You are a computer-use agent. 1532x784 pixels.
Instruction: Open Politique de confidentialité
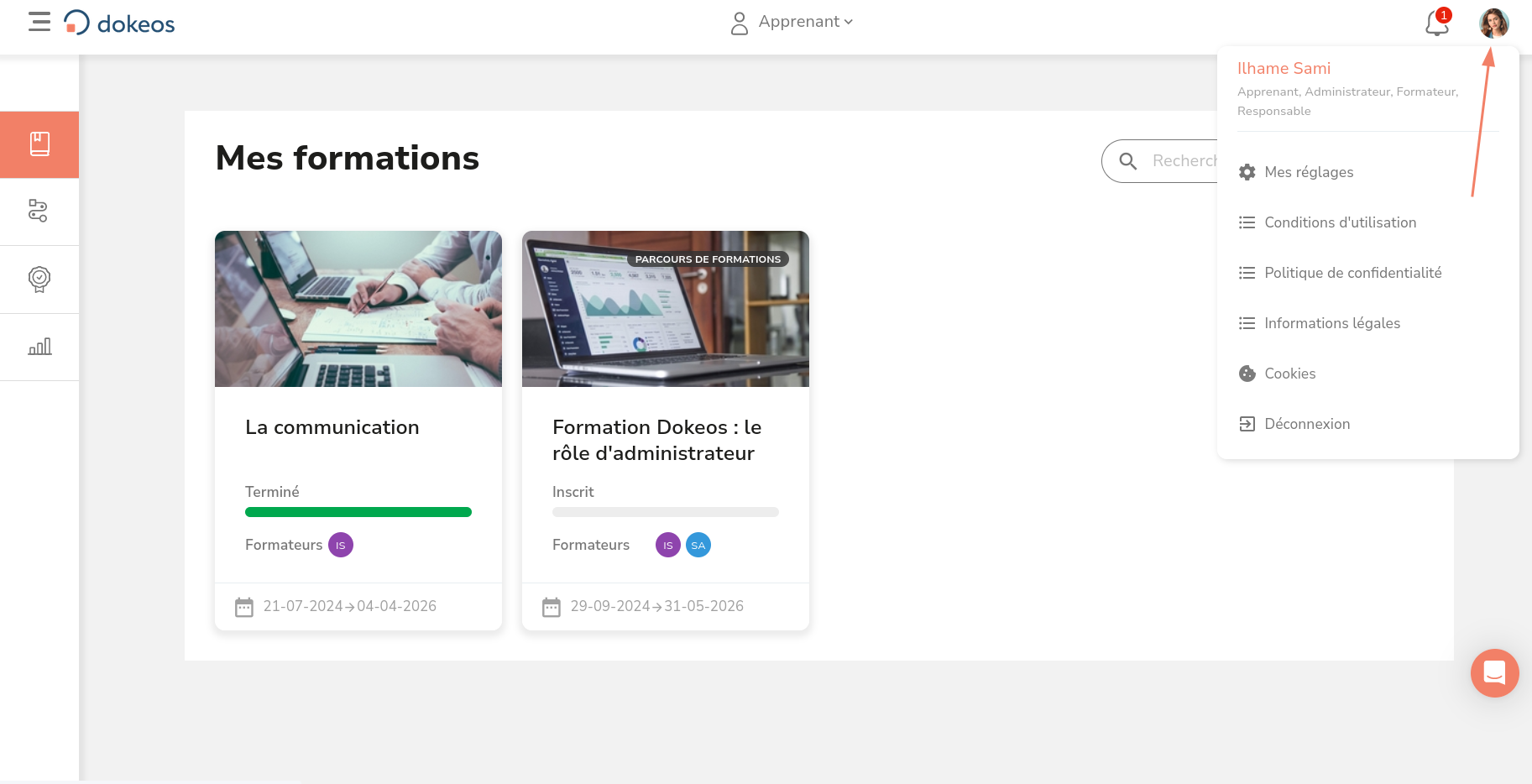pyautogui.click(x=1352, y=273)
